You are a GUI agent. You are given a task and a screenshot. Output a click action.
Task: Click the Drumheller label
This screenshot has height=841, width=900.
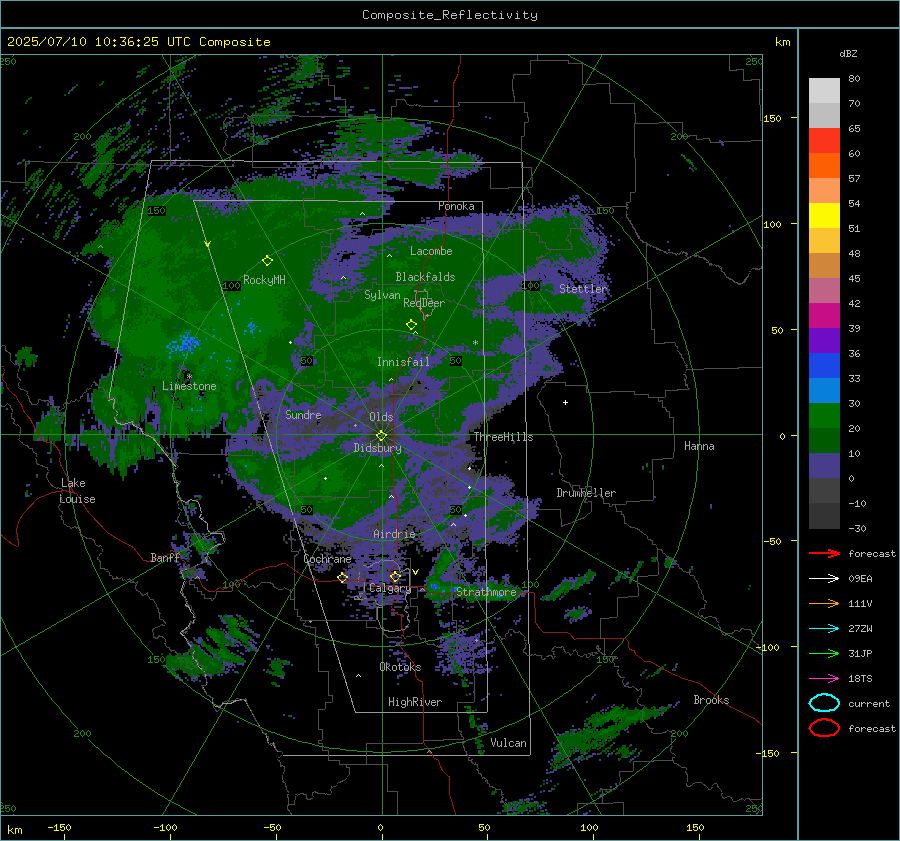[586, 493]
